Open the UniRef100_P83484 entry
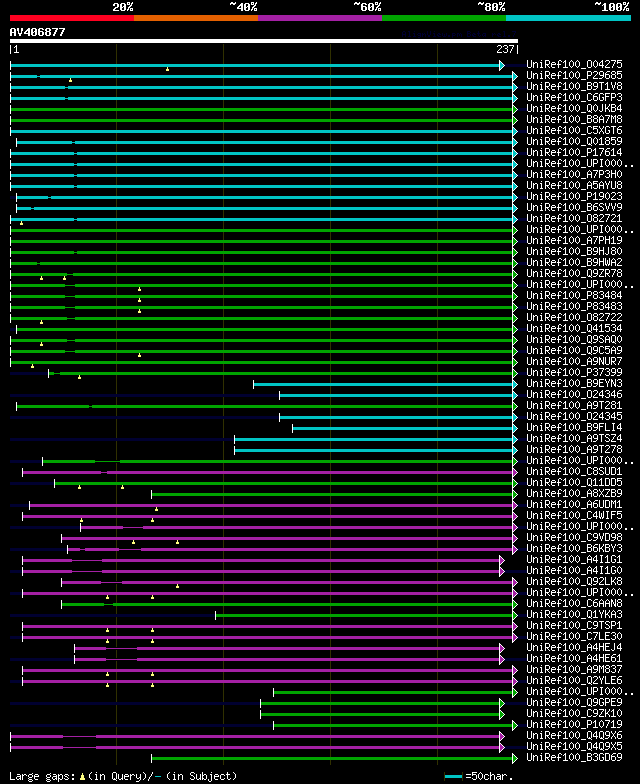 click(574, 296)
